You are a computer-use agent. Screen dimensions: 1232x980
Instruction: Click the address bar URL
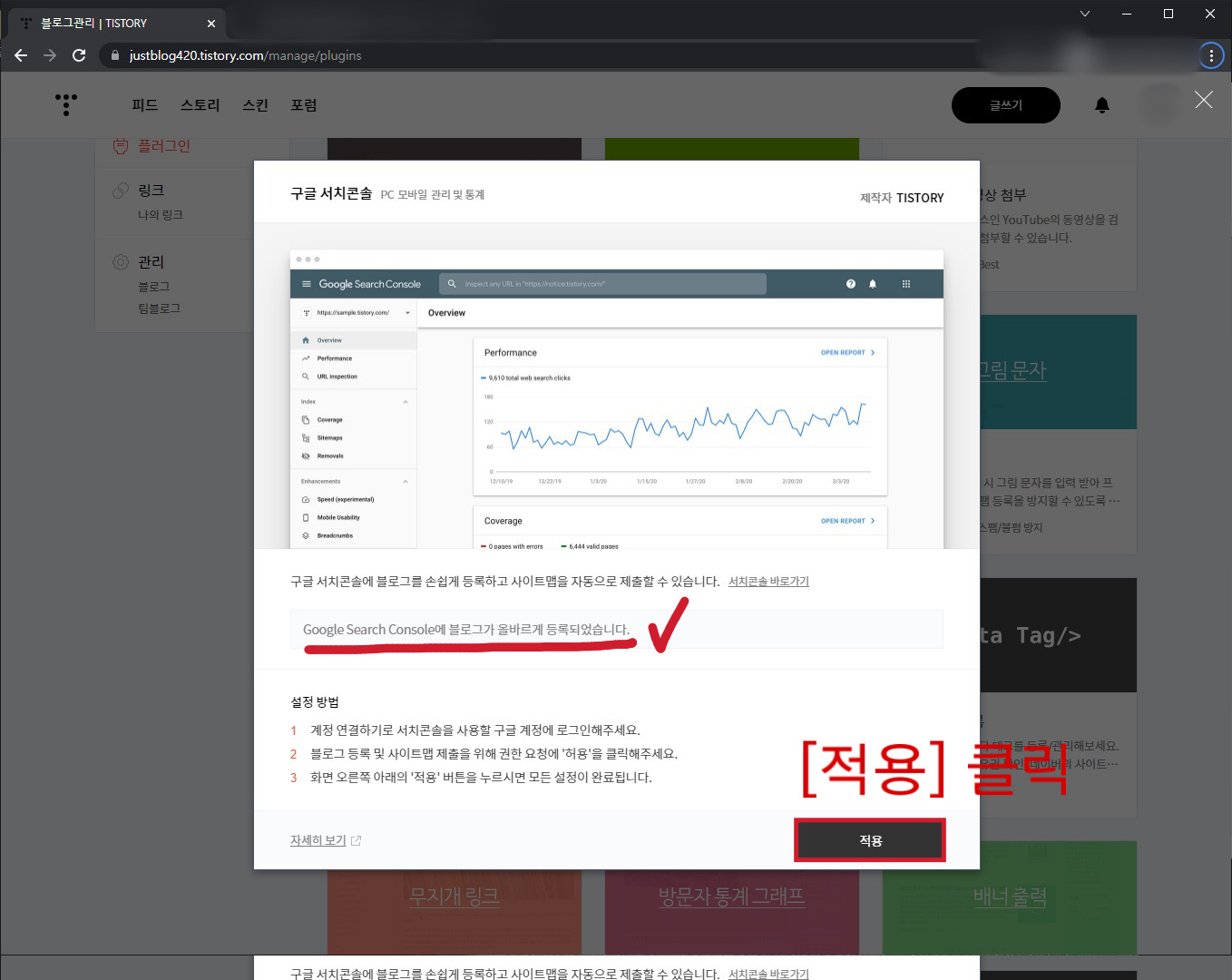tap(245, 55)
